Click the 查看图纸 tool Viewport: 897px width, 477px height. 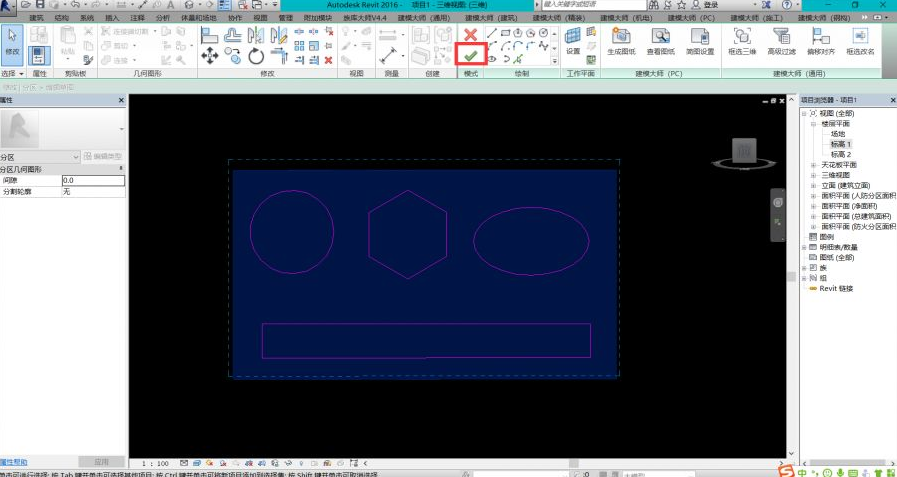[661, 41]
